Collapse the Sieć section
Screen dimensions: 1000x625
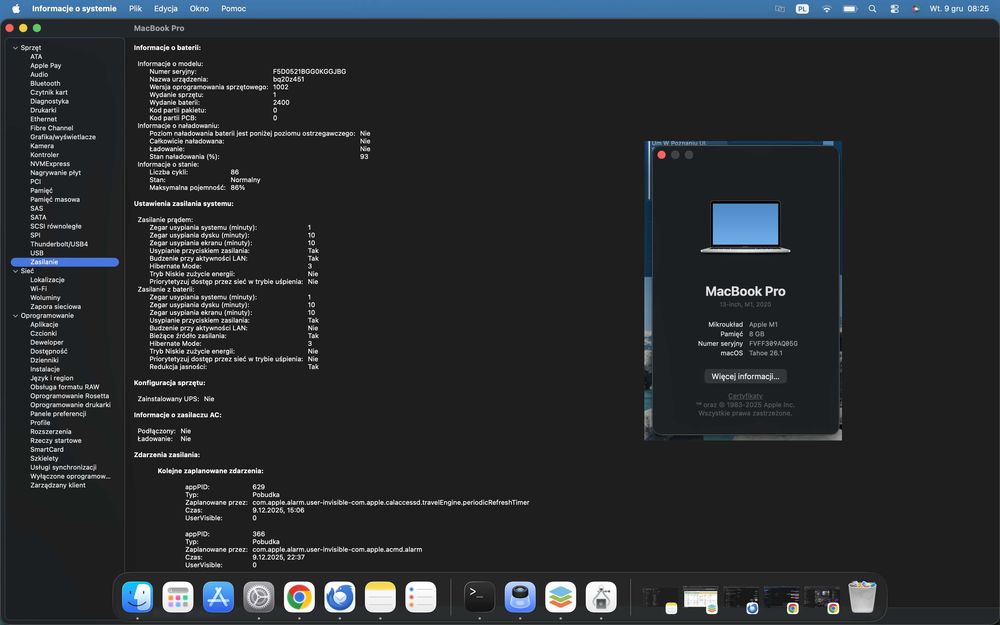point(15,271)
